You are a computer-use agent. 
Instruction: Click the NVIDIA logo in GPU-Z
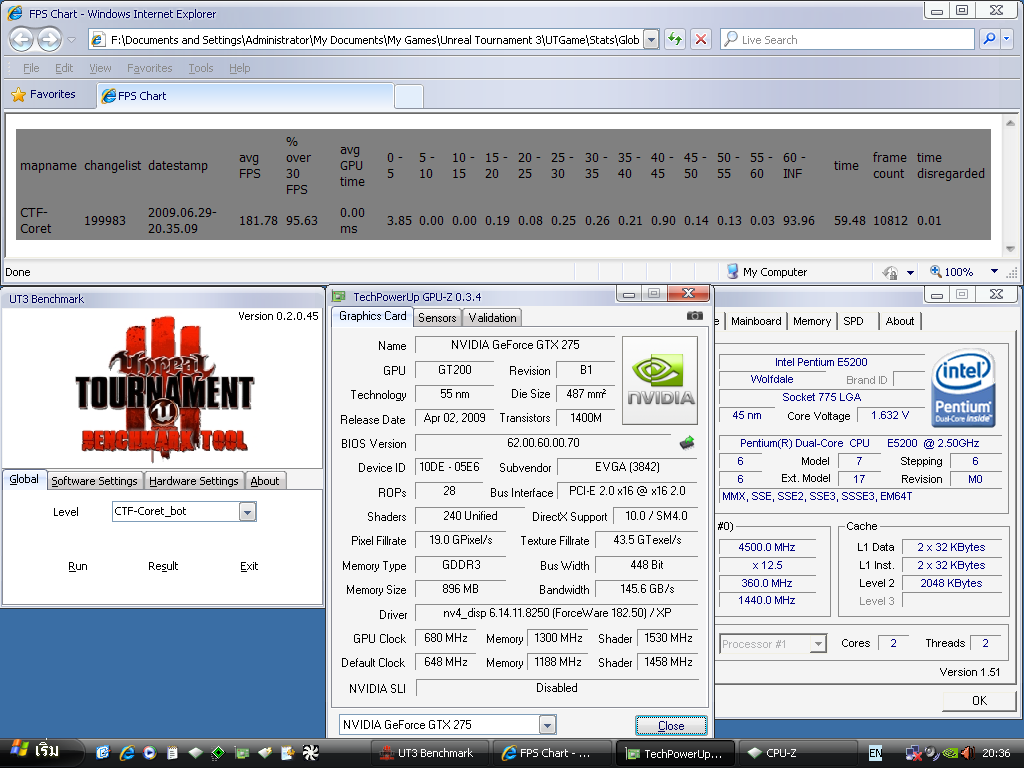coord(660,380)
